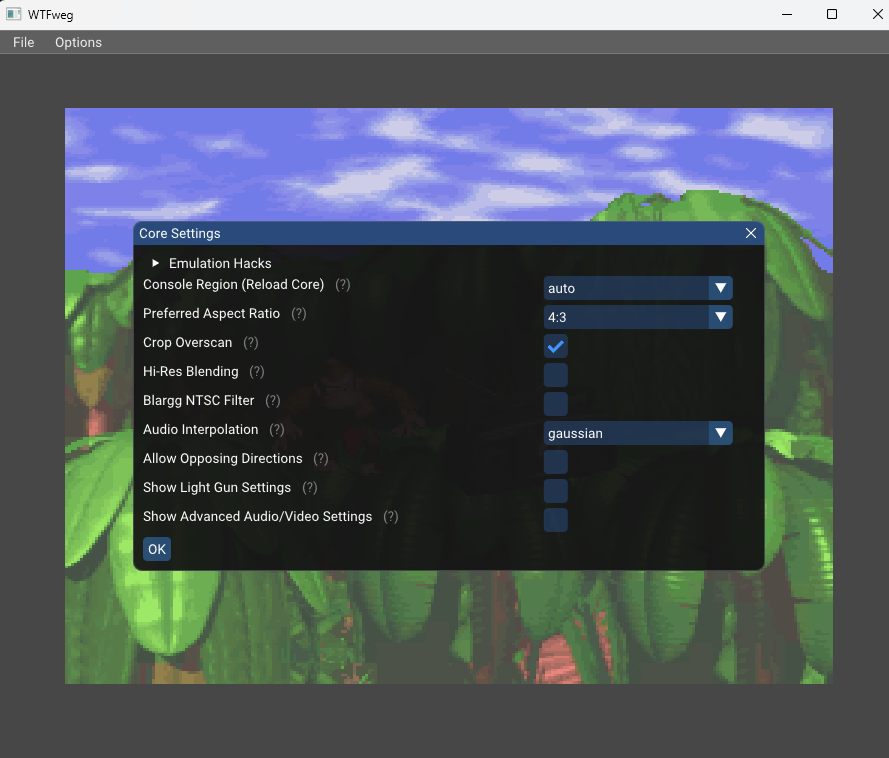Open the File menu
Screen dimensions: 889x758
coord(23,42)
